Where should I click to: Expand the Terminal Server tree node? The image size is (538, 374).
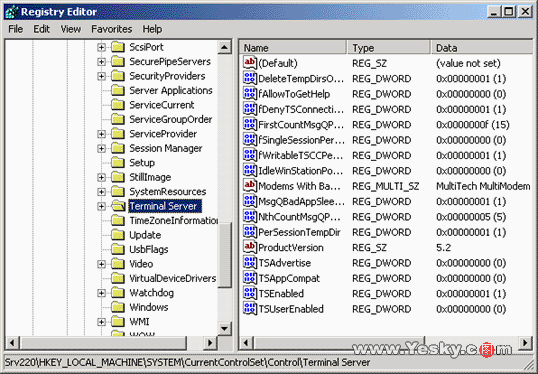click(x=102, y=206)
